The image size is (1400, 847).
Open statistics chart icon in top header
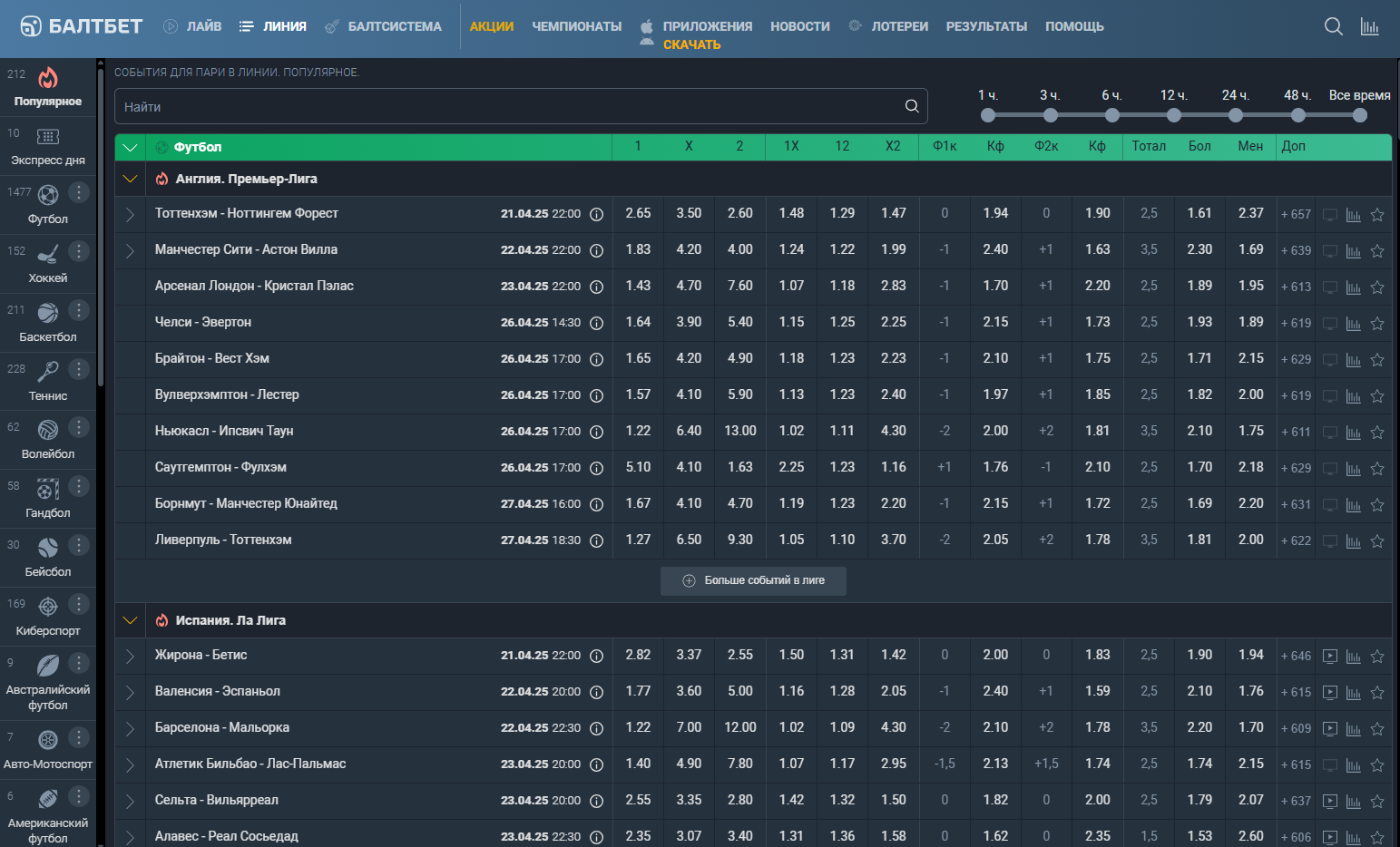click(1369, 26)
